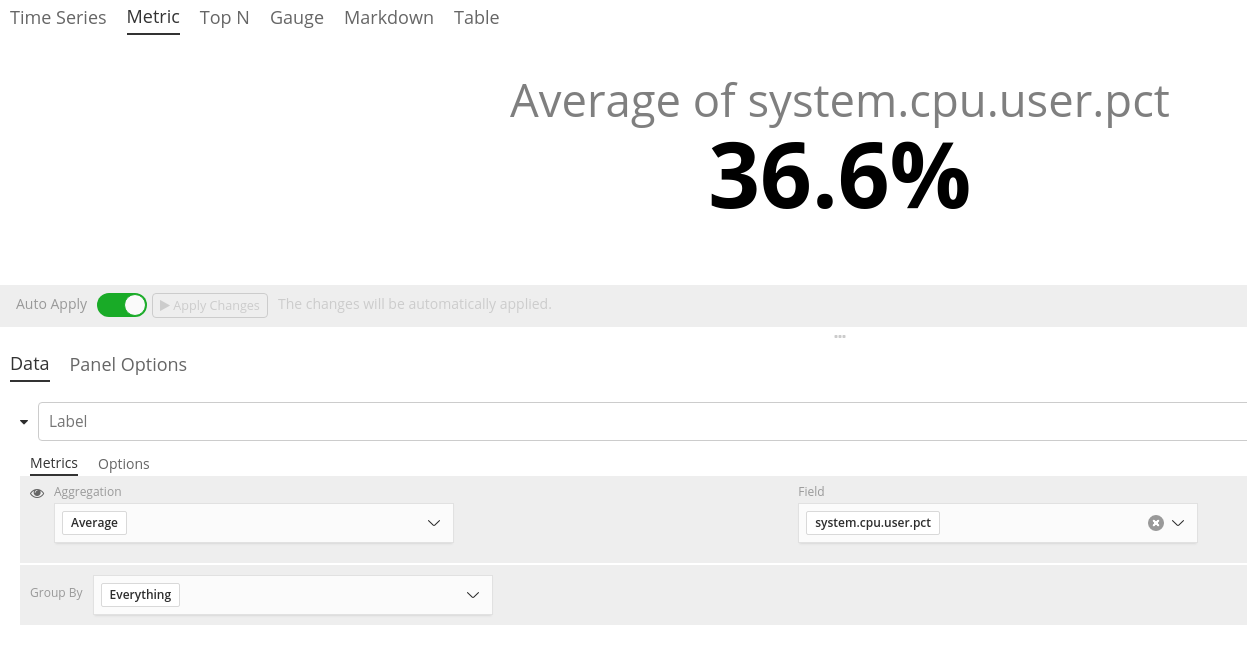Select the currently active Metric tab
Screen dimensions: 1247x655
pos(153,17)
